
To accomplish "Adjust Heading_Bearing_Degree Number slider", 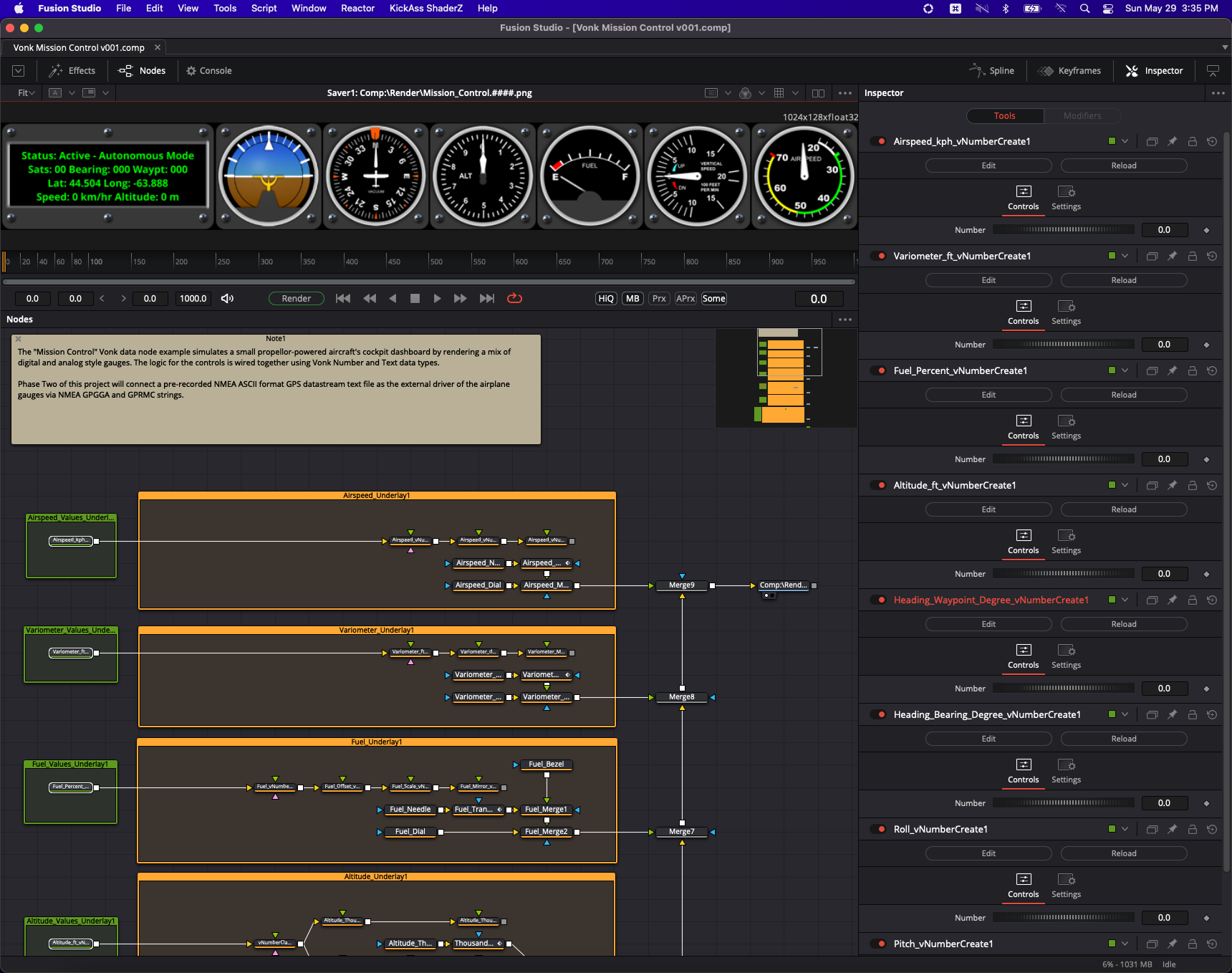I will point(1064,803).
